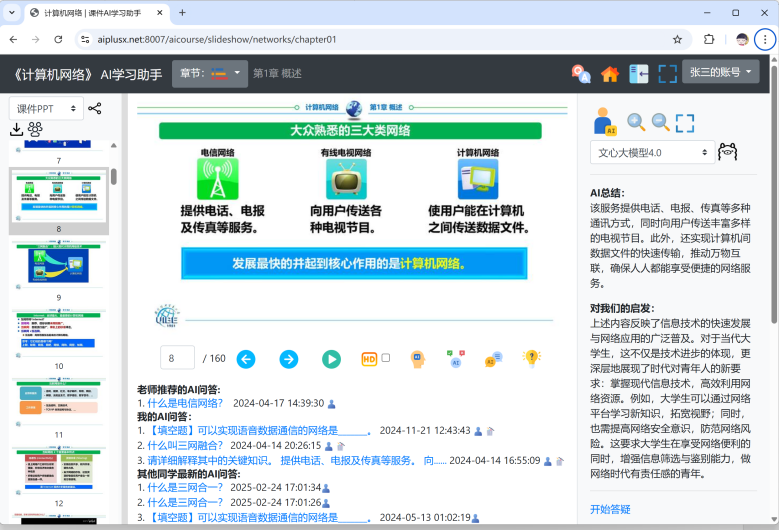Collapse the side panel via header icon

click(x=638, y=74)
